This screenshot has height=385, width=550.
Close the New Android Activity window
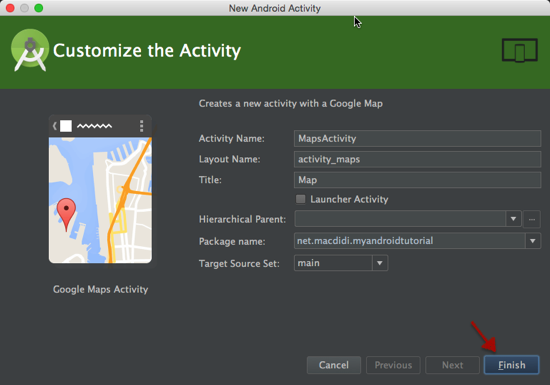click(x=10, y=8)
